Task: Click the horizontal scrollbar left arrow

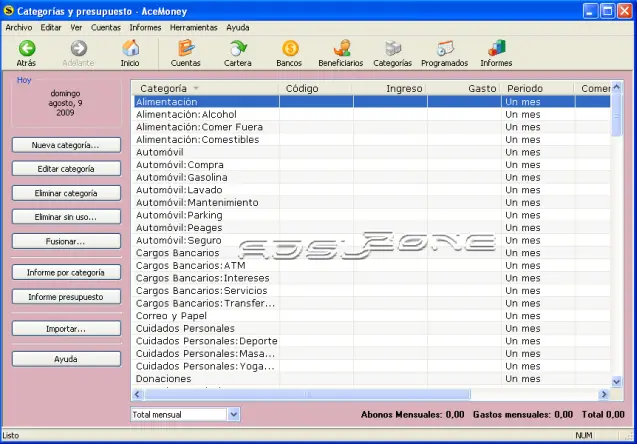Action: point(137,394)
